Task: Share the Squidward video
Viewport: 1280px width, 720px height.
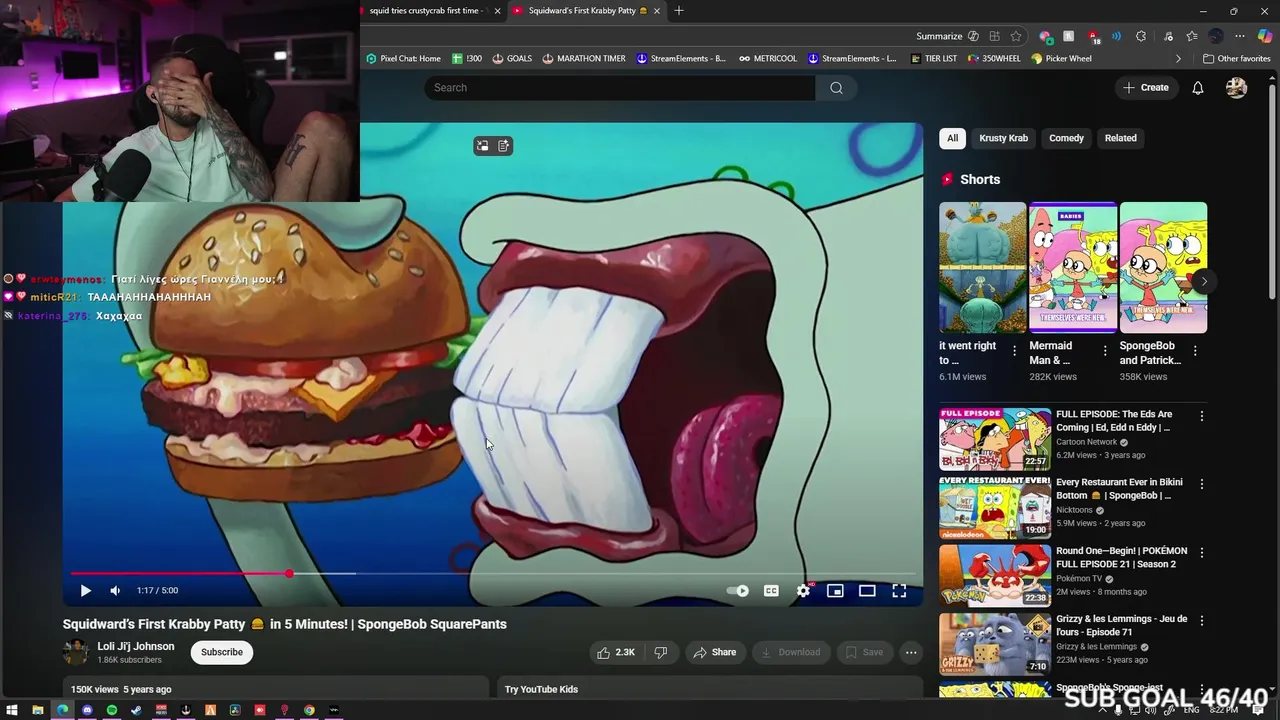Action: tap(715, 652)
